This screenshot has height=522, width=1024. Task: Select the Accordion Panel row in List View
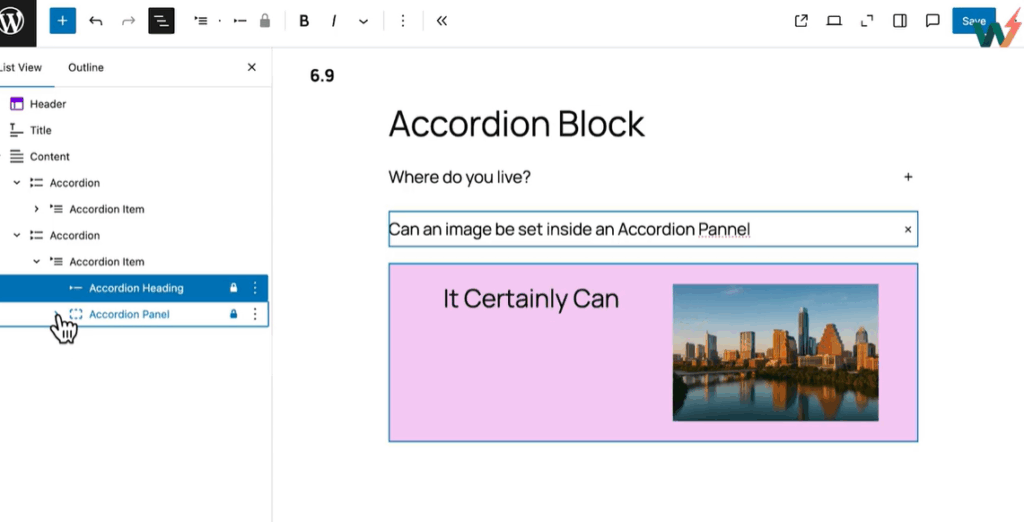(x=134, y=314)
